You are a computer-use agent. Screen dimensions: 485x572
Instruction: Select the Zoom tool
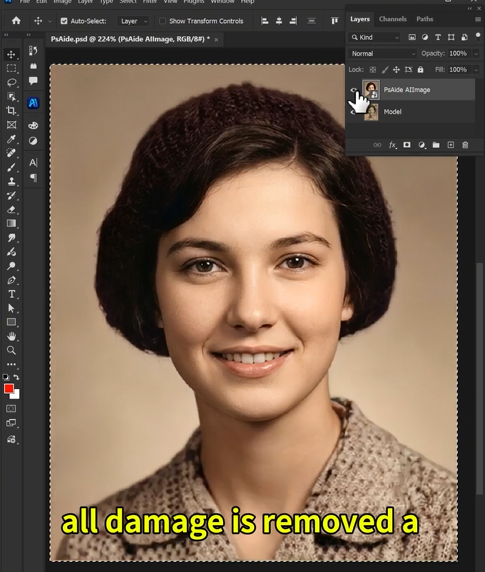pyautogui.click(x=11, y=350)
